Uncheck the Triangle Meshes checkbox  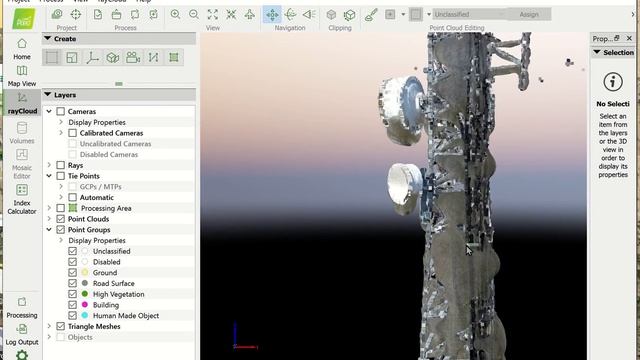(x=61, y=326)
